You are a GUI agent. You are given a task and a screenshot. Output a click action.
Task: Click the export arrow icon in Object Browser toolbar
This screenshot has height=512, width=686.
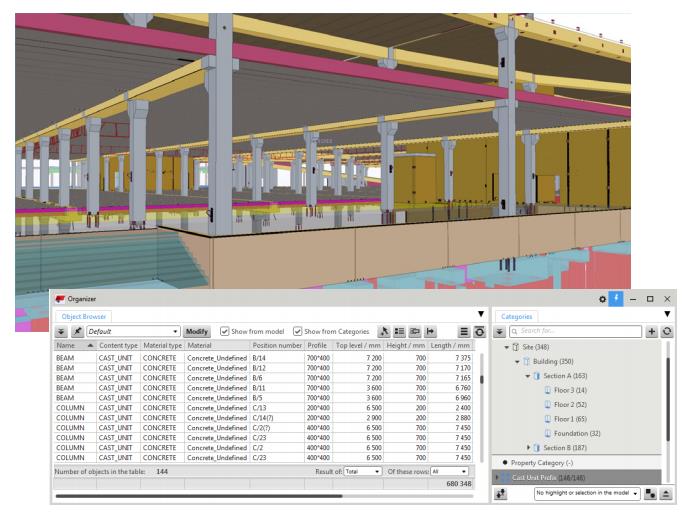430,332
